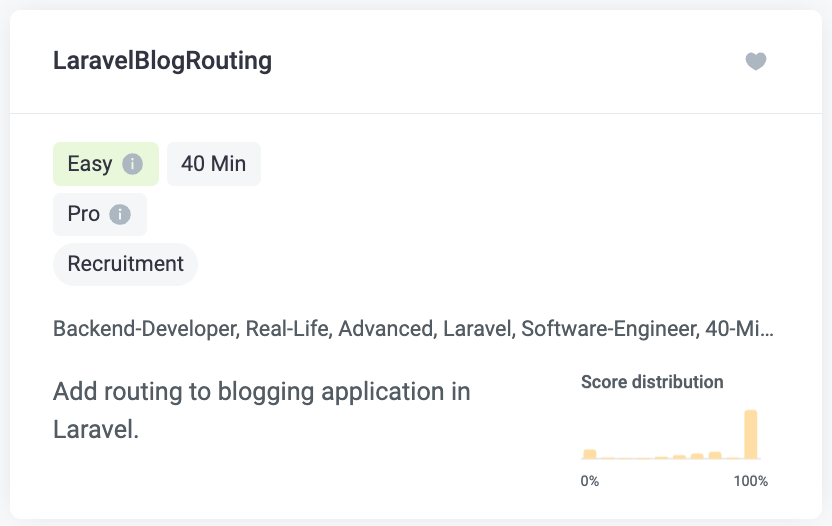Click the leftmost 0% histogram bar
This screenshot has width=832, height=526.
click(590, 454)
